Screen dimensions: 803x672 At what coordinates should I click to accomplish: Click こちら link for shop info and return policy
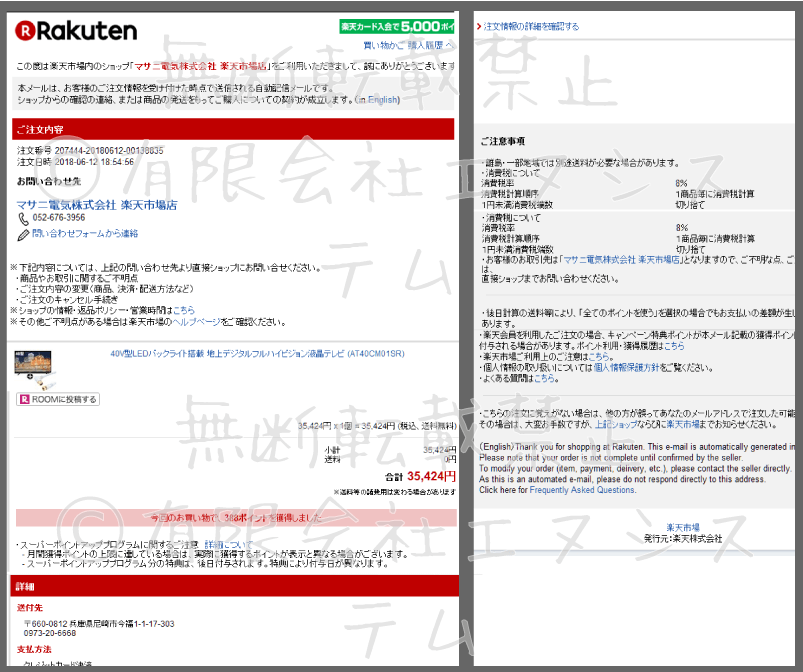tap(184, 310)
